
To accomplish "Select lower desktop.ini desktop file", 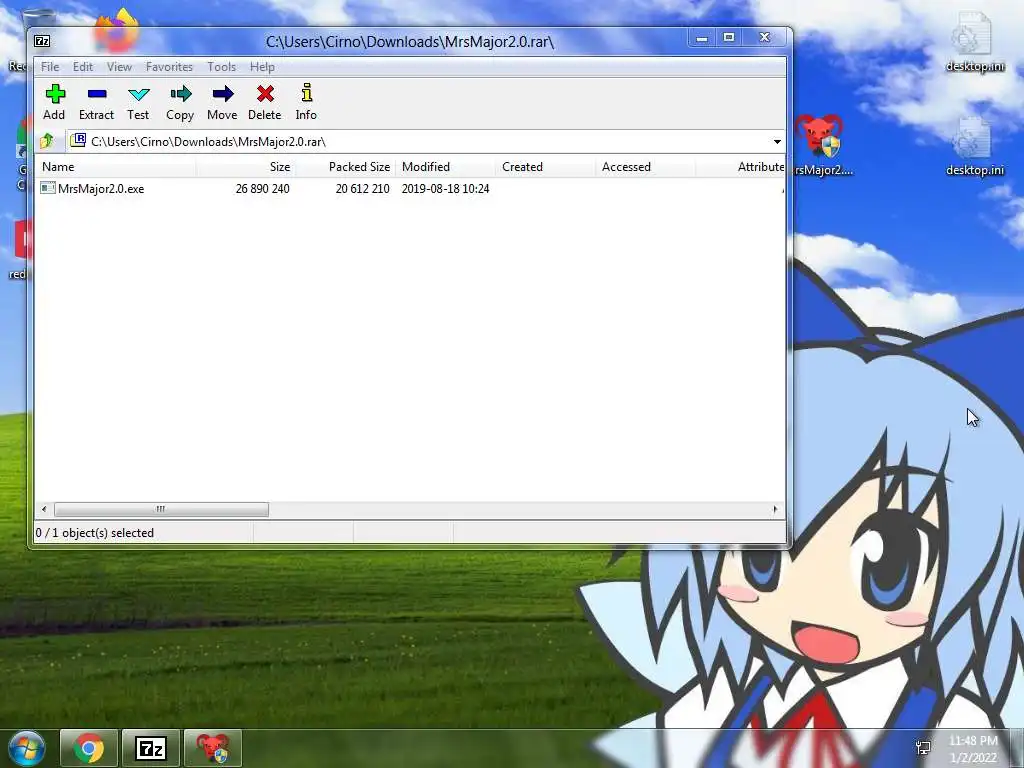I will click(x=974, y=146).
